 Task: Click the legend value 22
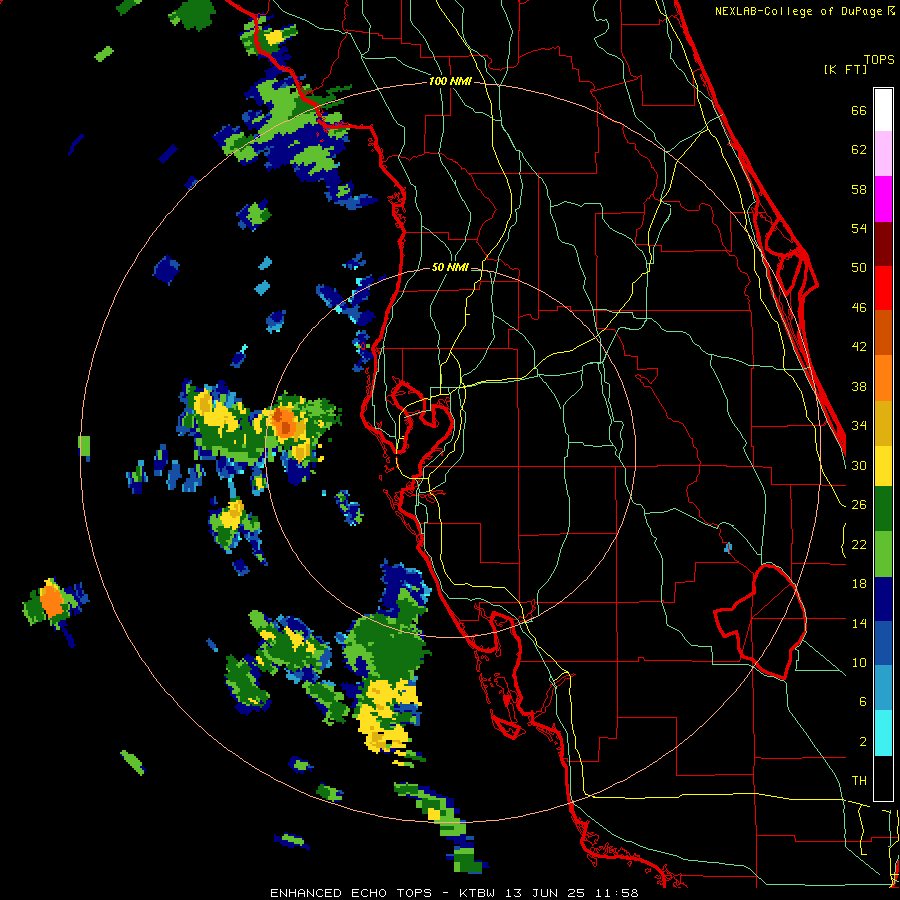[859, 544]
